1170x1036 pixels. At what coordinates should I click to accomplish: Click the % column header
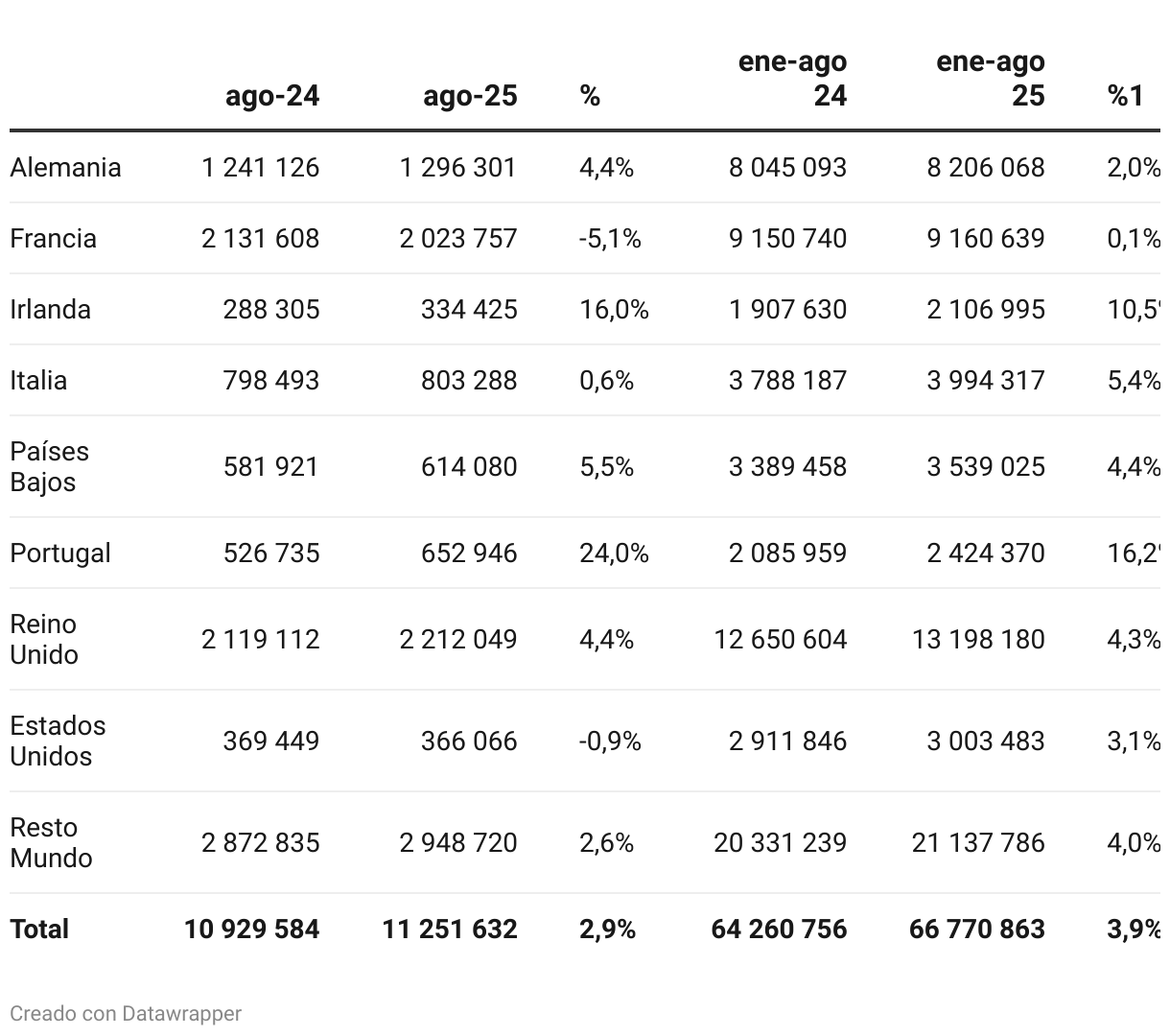pos(590,96)
